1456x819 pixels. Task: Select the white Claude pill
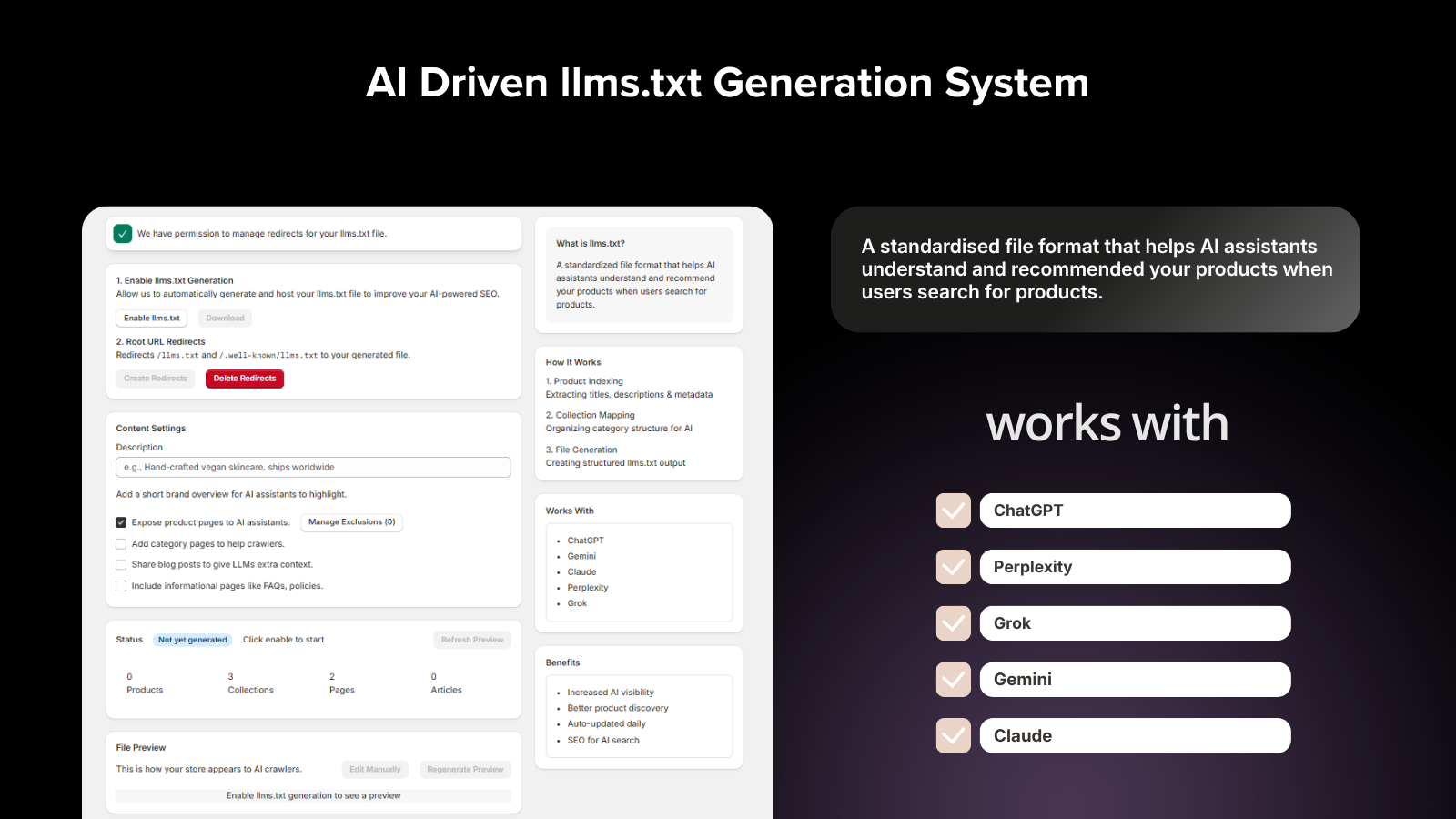1136,736
